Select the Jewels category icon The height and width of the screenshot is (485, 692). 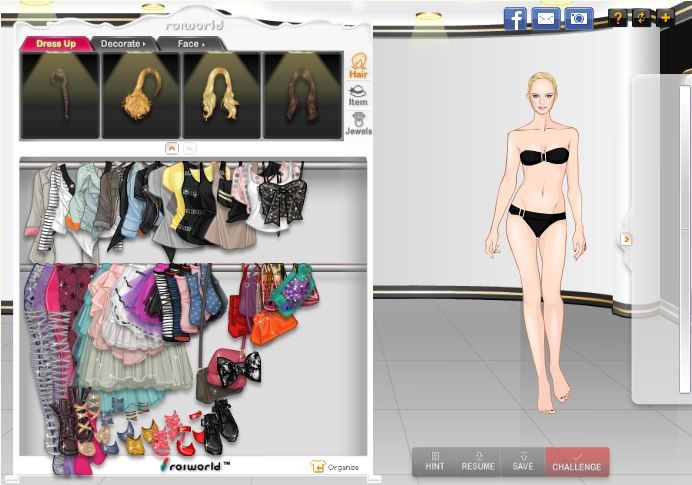tap(357, 124)
